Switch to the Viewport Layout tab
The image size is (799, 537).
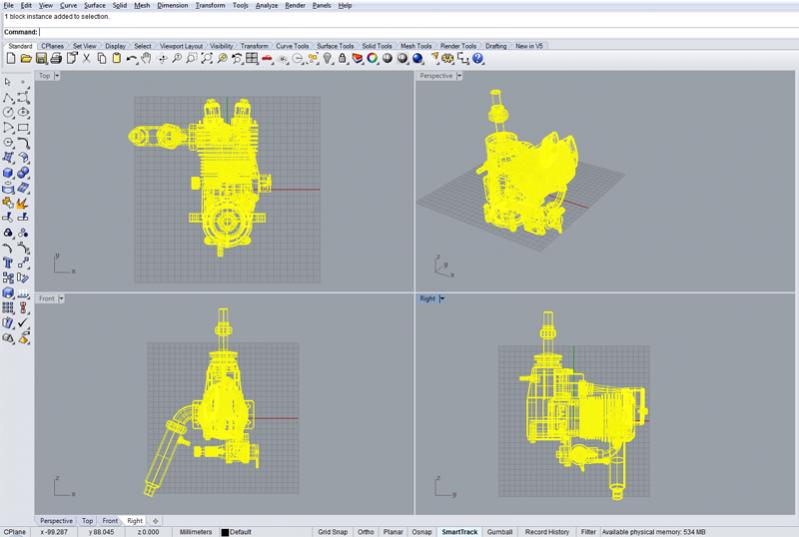tap(181, 46)
